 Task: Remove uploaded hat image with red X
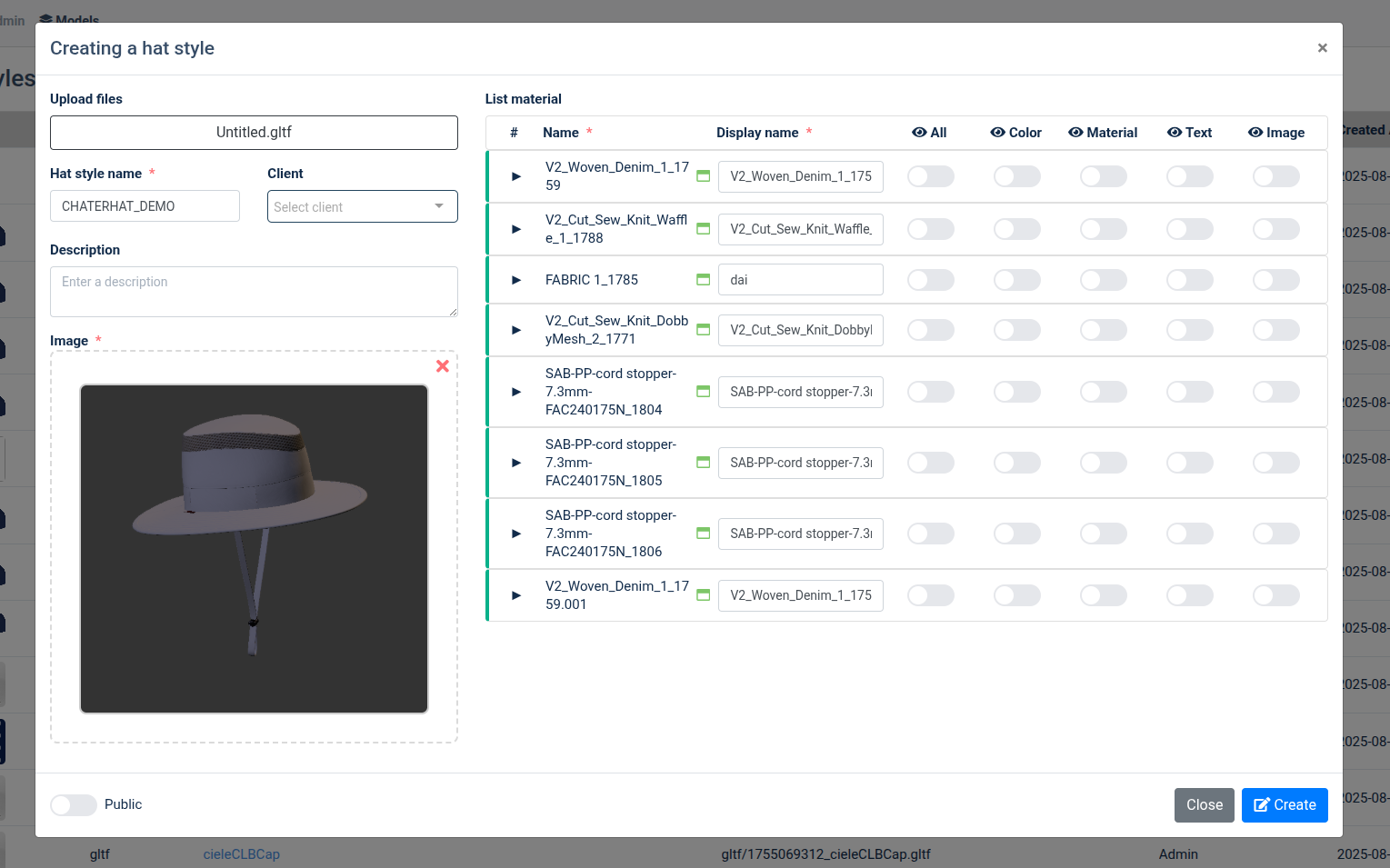[443, 366]
